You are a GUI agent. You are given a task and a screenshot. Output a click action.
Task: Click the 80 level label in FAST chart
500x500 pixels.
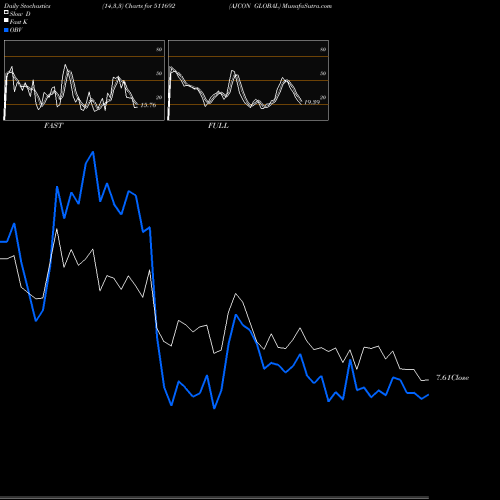coord(159,49)
